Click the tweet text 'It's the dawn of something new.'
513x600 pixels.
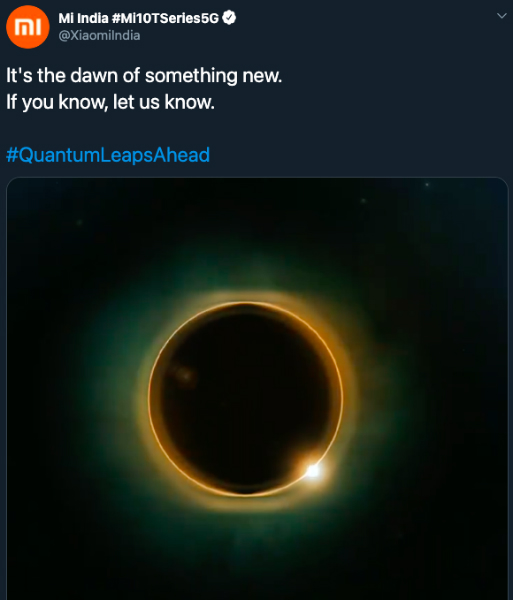144,75
